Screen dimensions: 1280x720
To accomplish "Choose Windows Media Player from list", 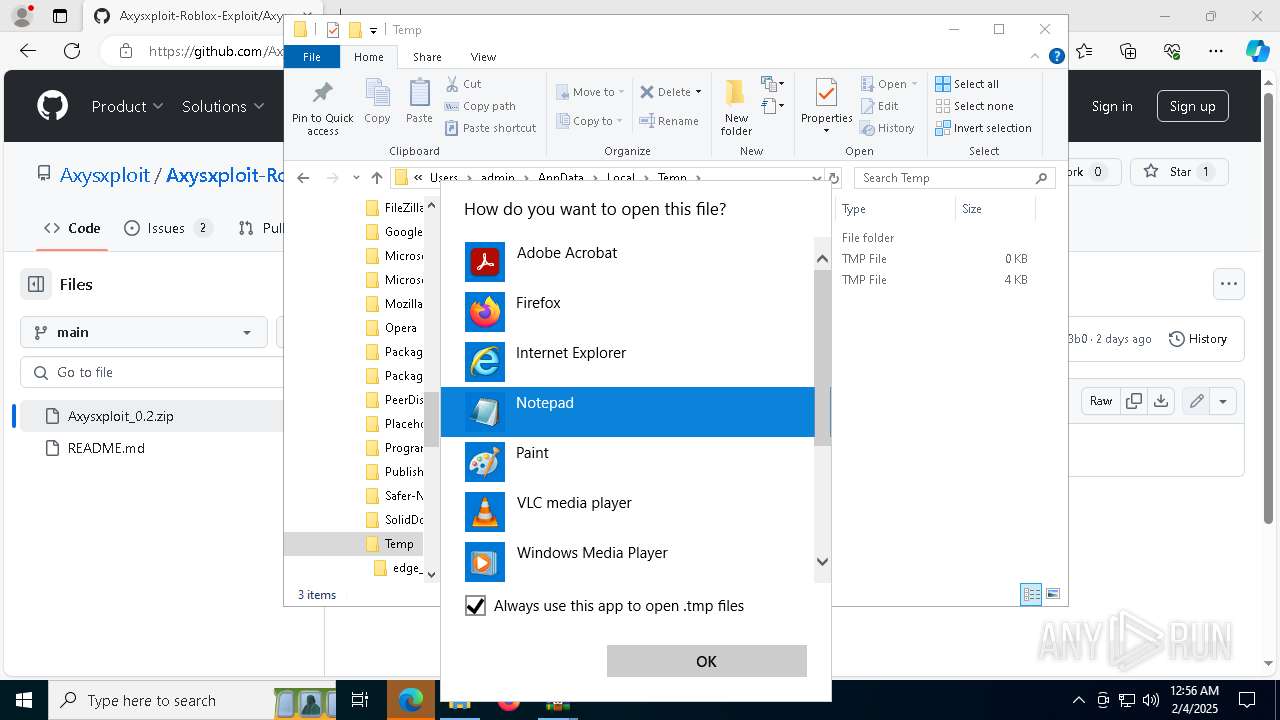I will pos(628,562).
